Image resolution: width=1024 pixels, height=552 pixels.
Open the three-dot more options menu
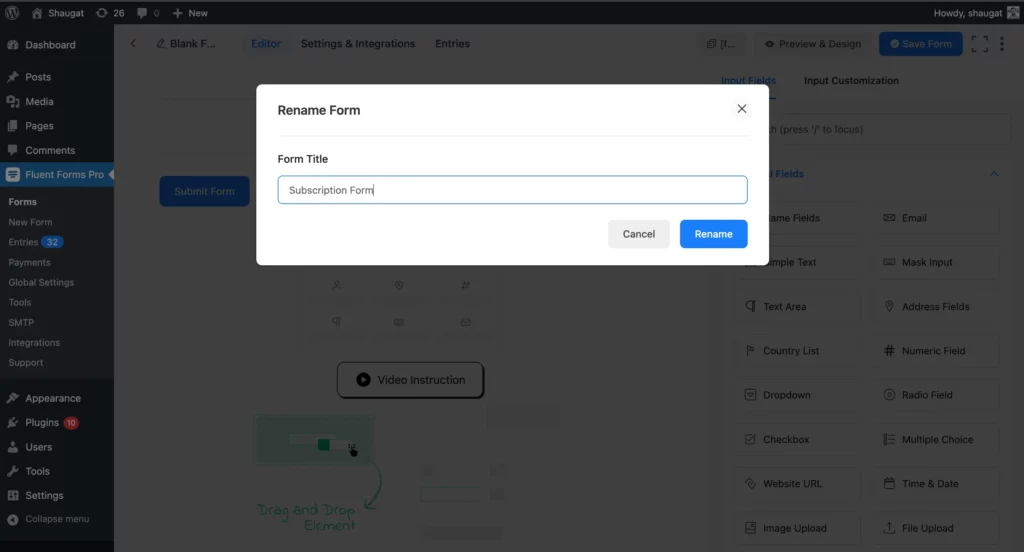pos(1002,44)
